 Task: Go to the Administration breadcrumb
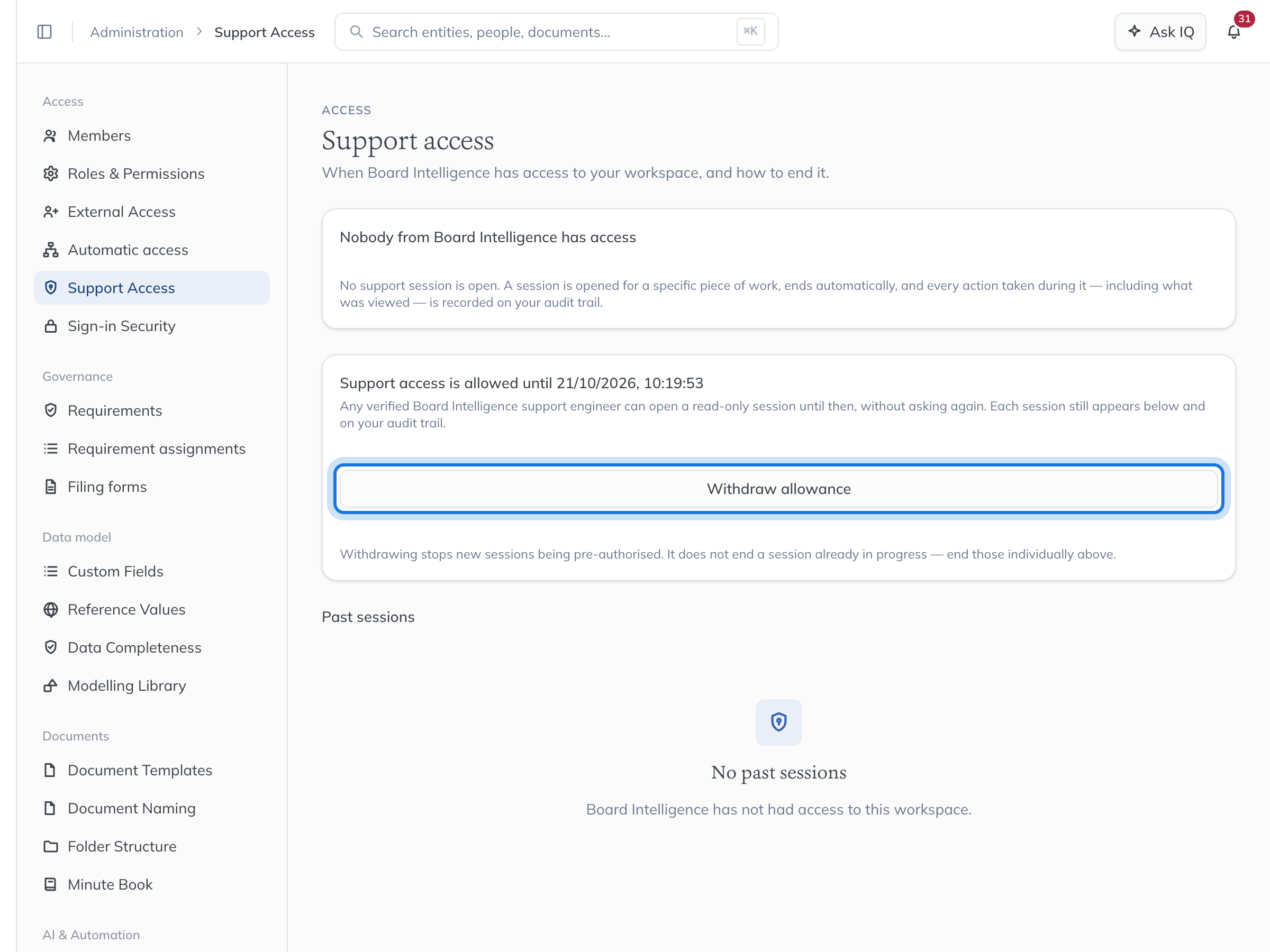tap(137, 32)
